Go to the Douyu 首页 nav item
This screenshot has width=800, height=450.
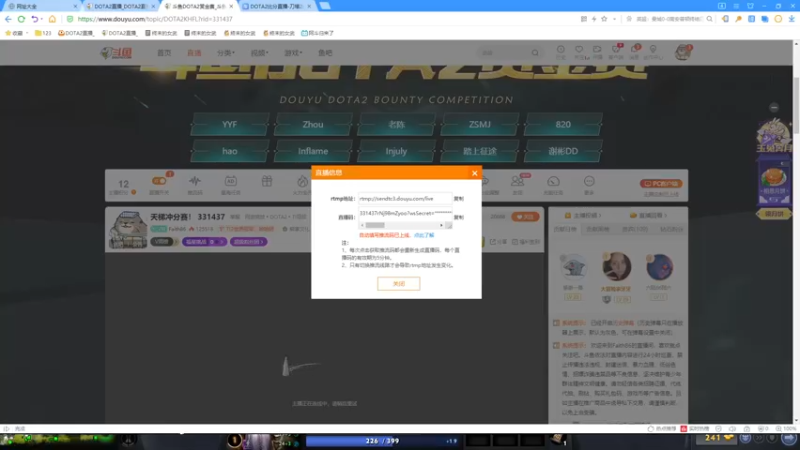[164, 53]
